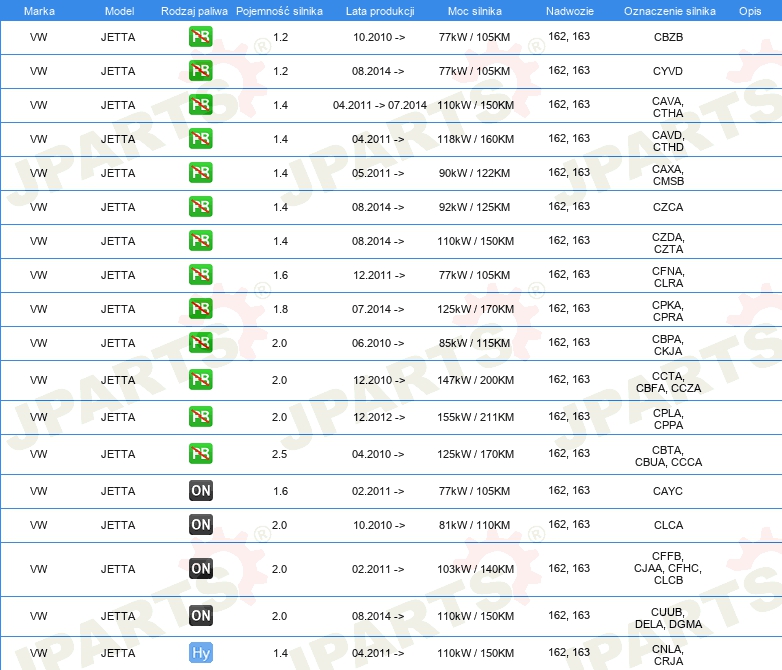Click petrol icon in the CZDA, CZTA row

click(x=200, y=240)
